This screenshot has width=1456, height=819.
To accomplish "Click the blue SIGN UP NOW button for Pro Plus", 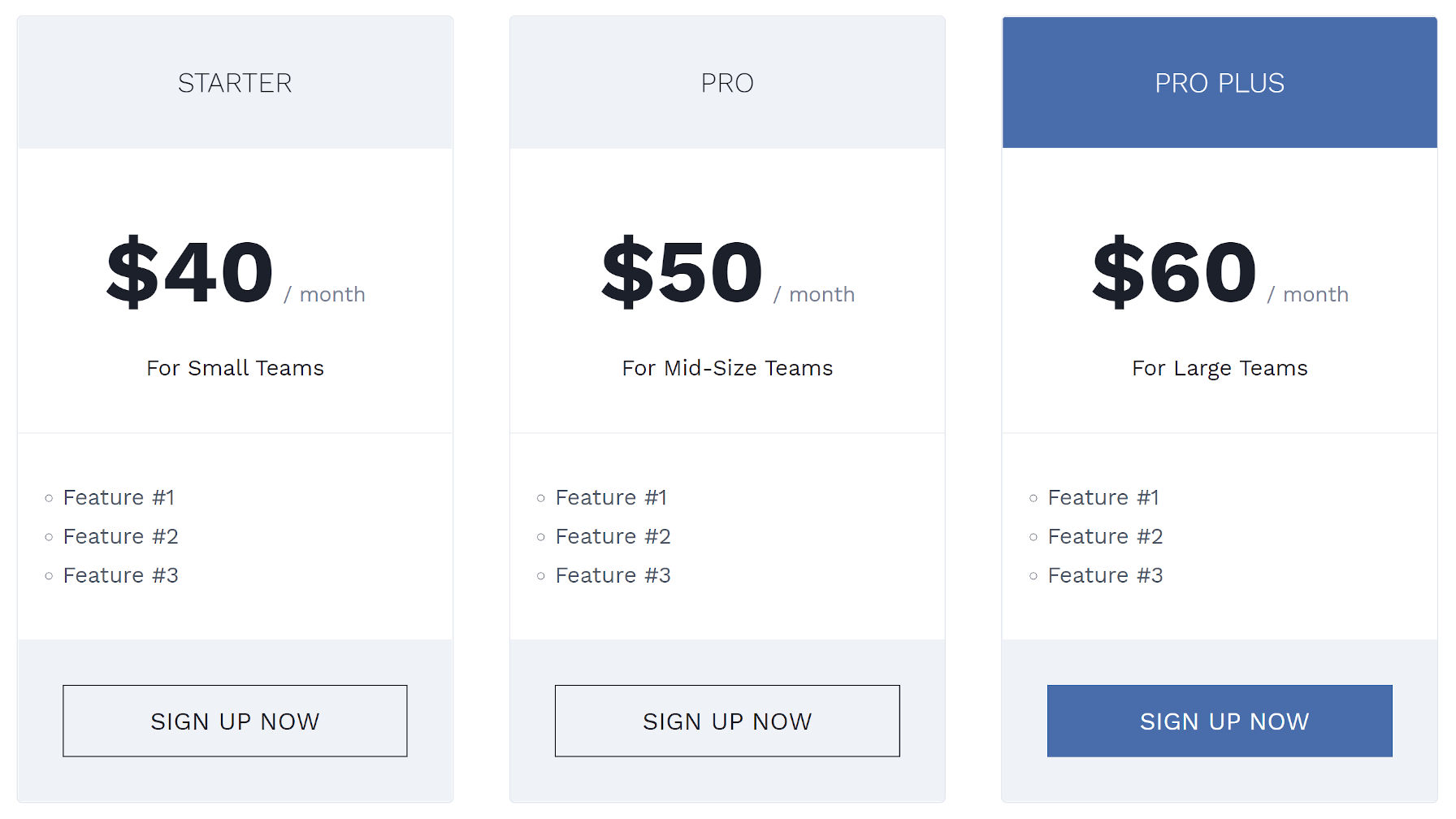I will (x=1220, y=721).
